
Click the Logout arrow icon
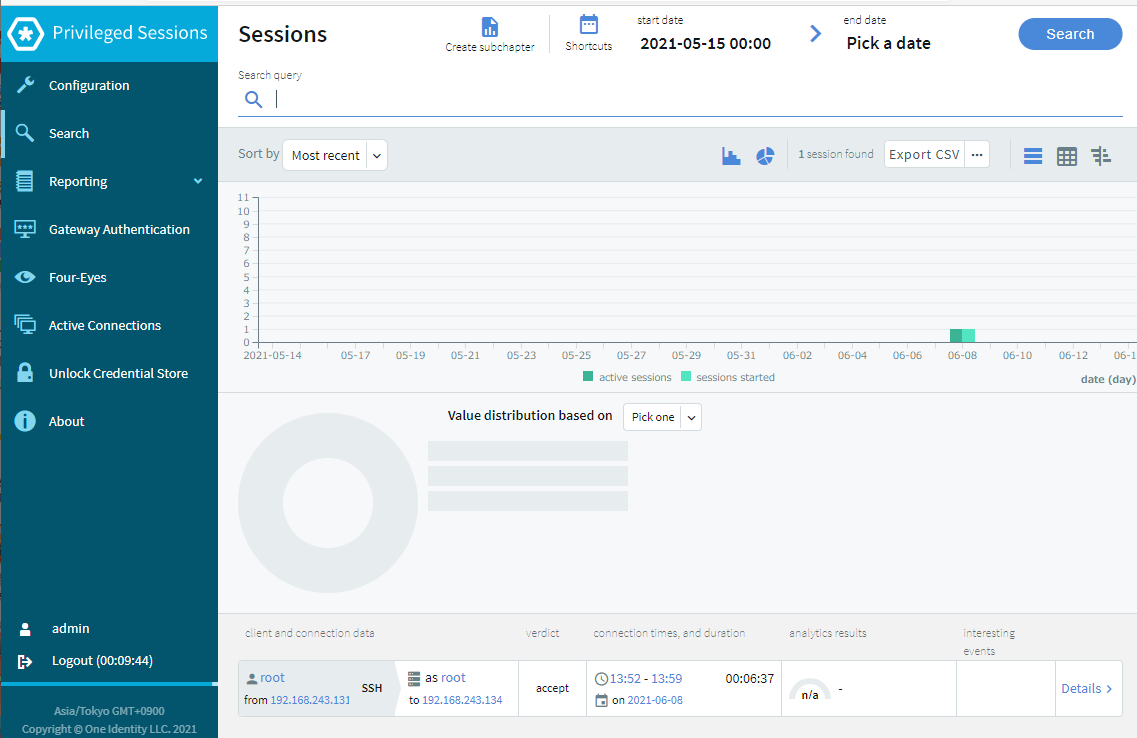coord(25,661)
